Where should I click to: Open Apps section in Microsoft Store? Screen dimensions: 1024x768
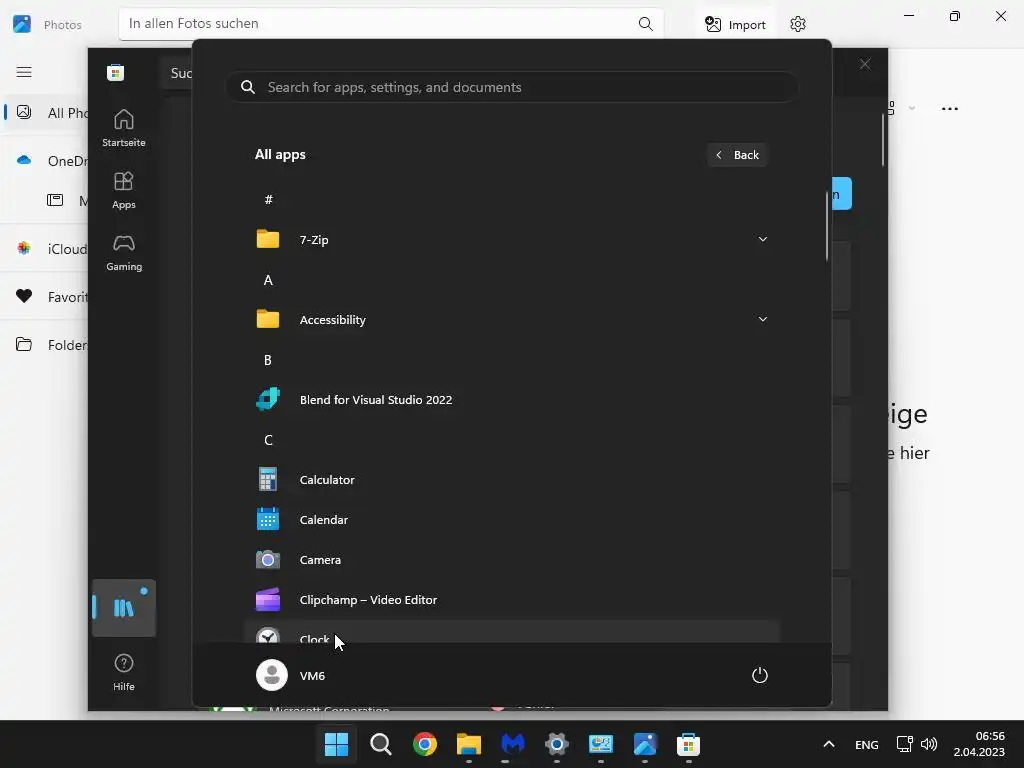tap(123, 190)
